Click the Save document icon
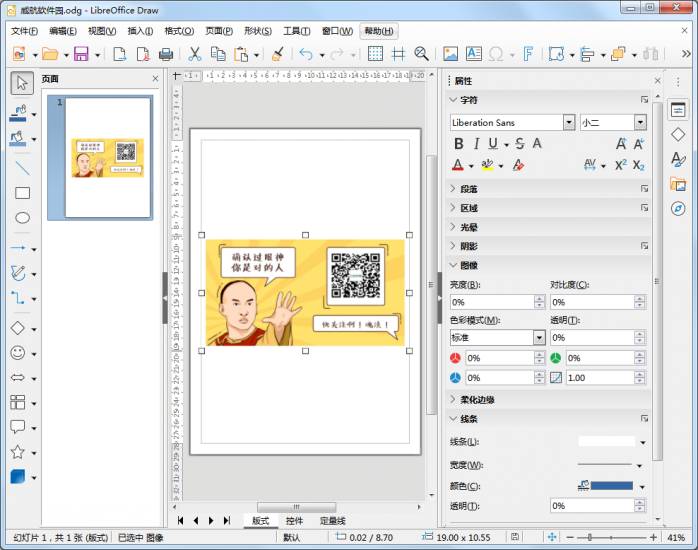The image size is (698, 550). pos(81,54)
